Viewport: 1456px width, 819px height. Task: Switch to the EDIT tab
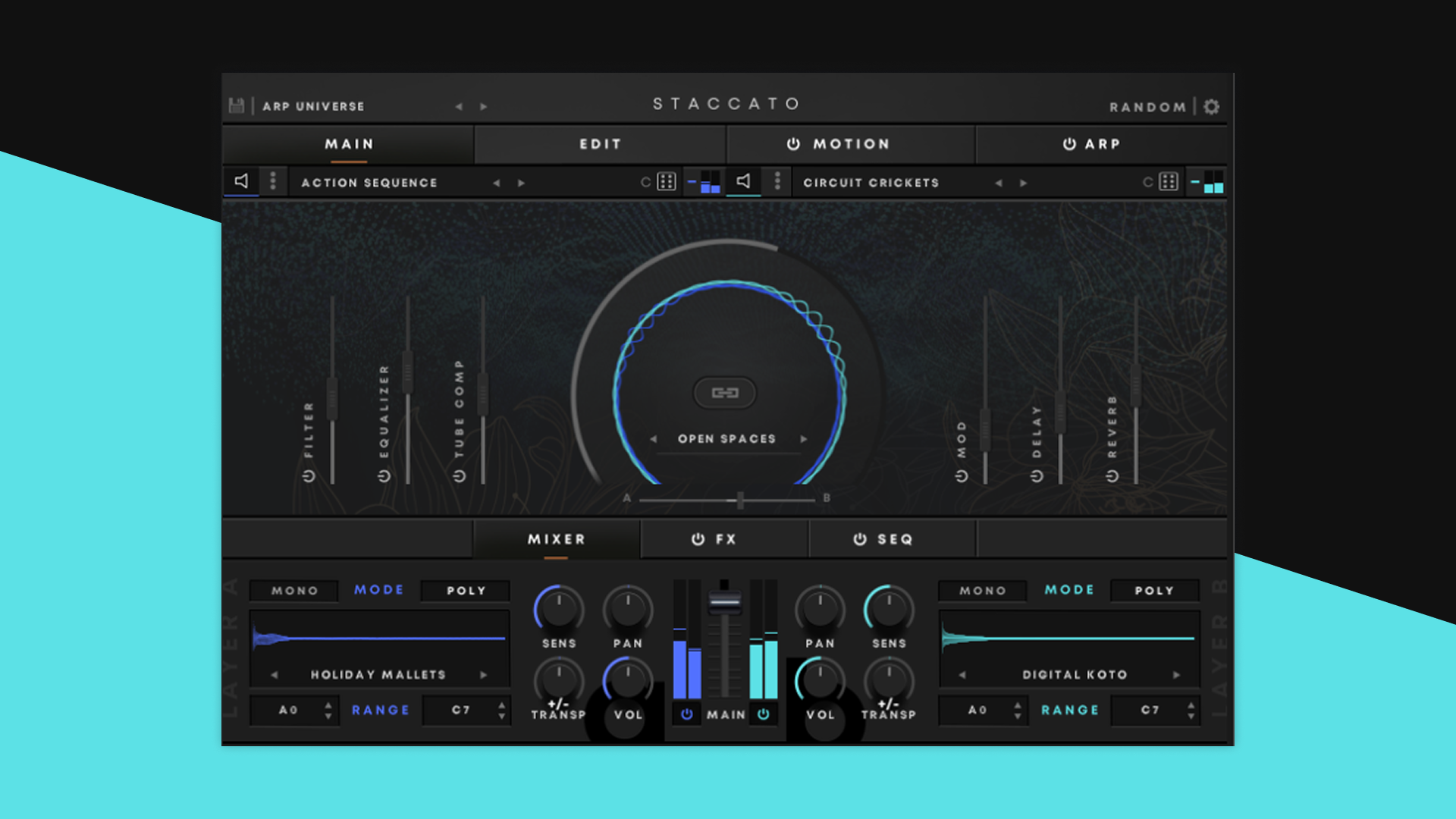pyautogui.click(x=600, y=144)
